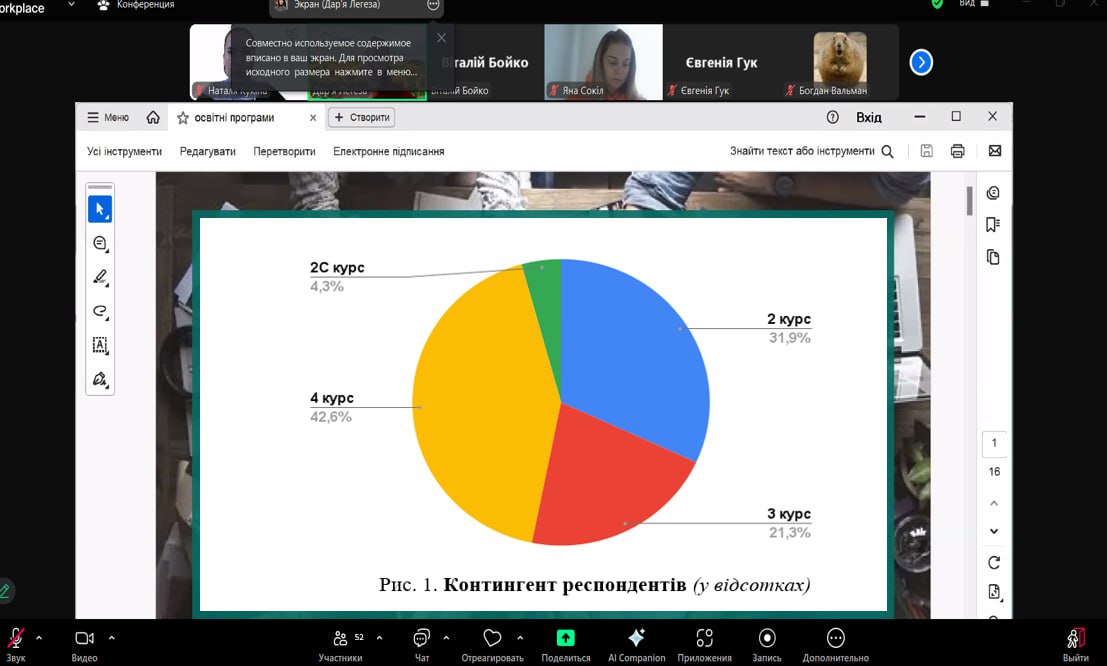Viewport: 1107px width, 666px height.
Task: Open Усі інструменти tab
Action: (124, 151)
